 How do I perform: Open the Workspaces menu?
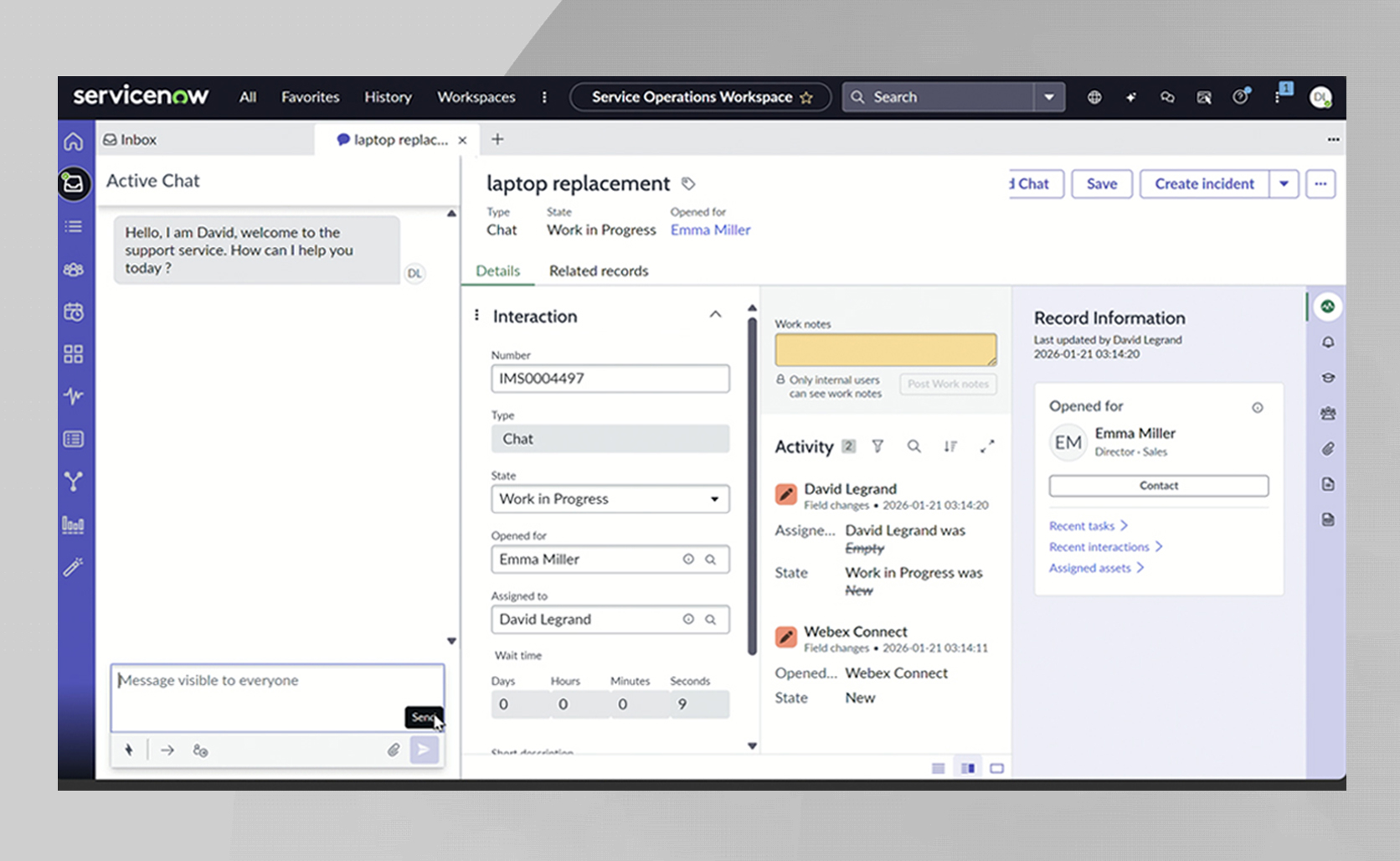pos(476,97)
